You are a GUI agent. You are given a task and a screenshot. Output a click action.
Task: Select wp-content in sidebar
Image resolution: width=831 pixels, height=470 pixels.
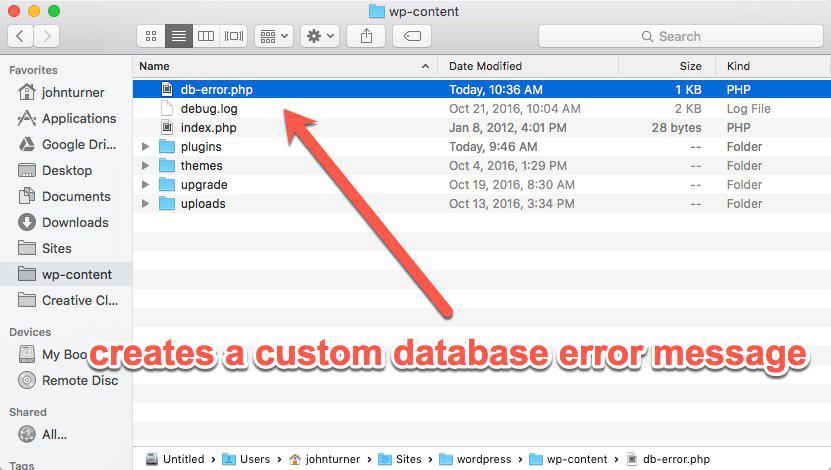coord(65,274)
